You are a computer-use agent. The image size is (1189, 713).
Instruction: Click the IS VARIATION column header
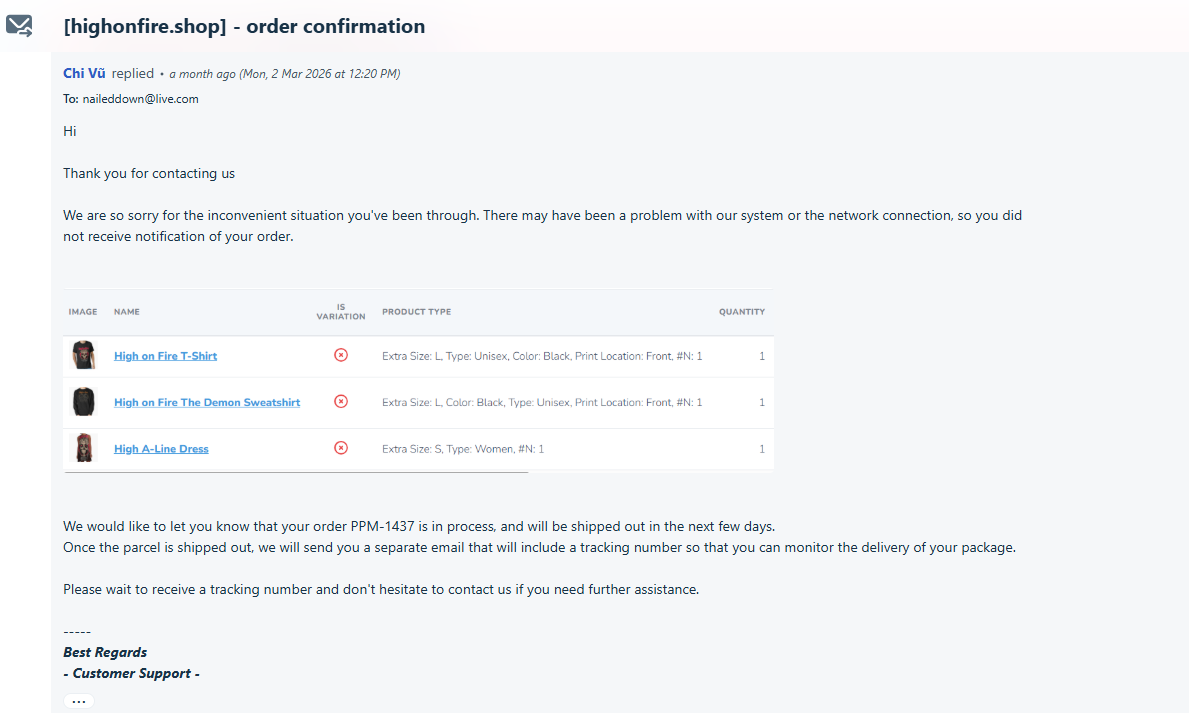tap(341, 312)
